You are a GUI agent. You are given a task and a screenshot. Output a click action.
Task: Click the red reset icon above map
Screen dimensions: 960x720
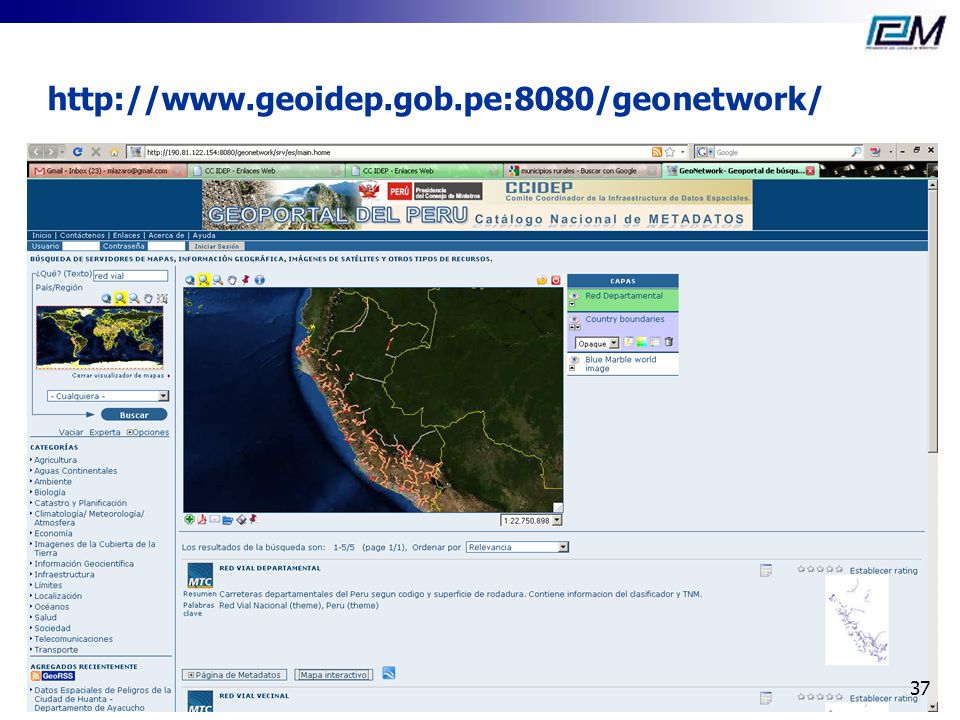(556, 280)
